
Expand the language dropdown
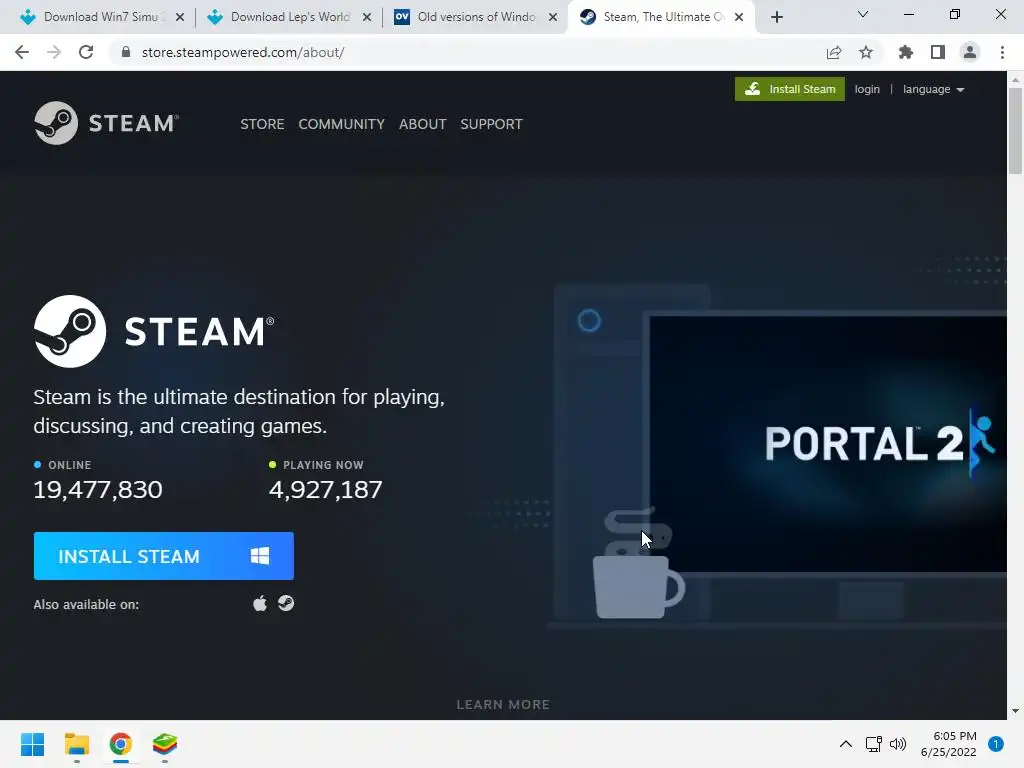(x=933, y=89)
